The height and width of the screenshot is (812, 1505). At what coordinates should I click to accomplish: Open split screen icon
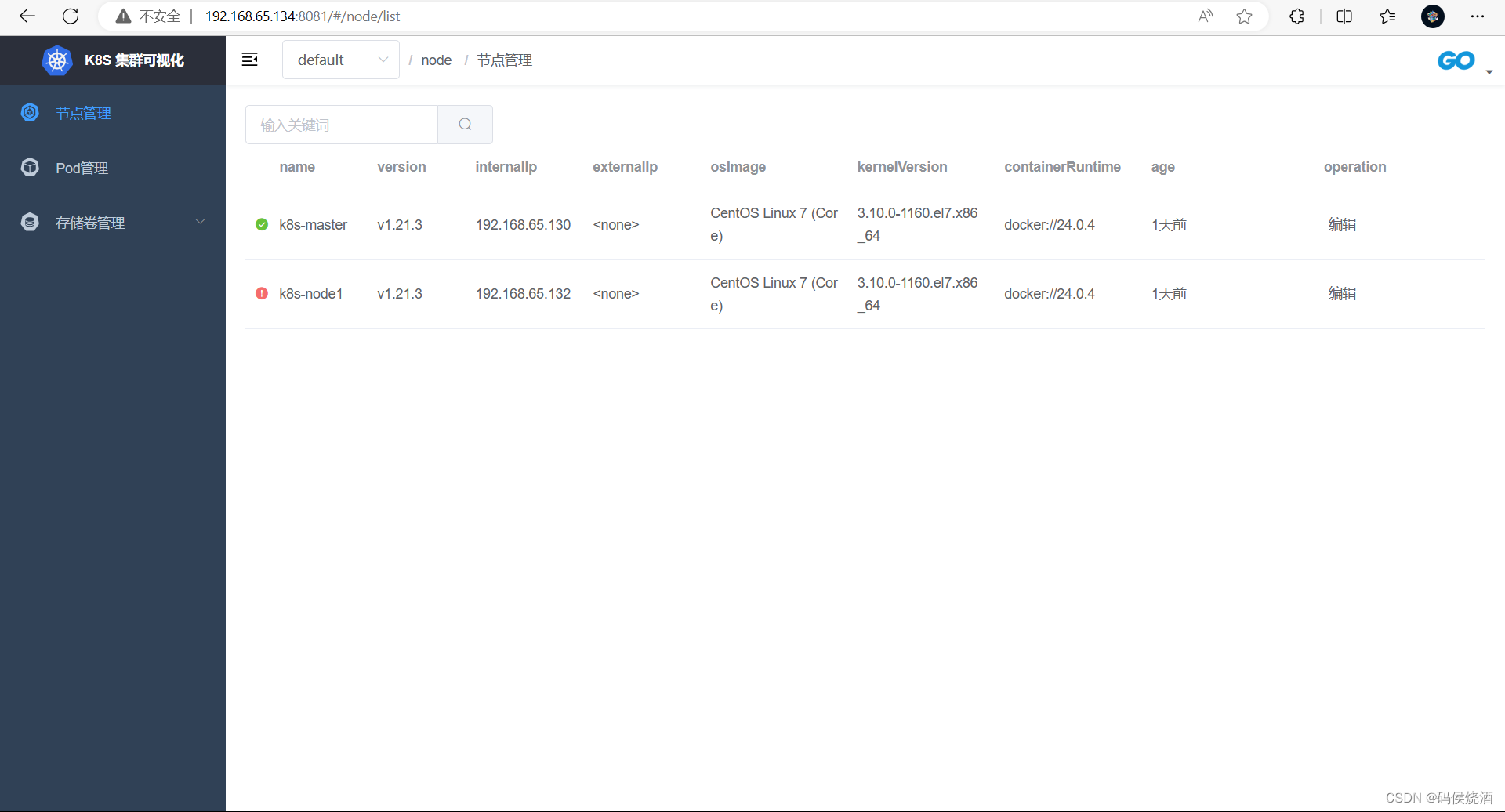(1344, 16)
